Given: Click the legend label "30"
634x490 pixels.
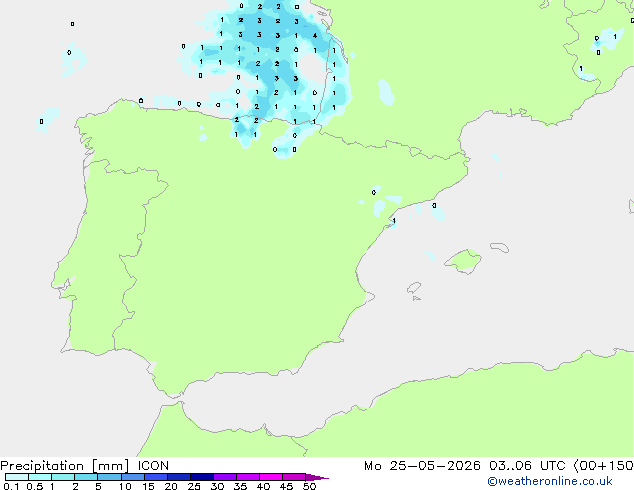Looking at the screenshot, I should pos(217,486).
